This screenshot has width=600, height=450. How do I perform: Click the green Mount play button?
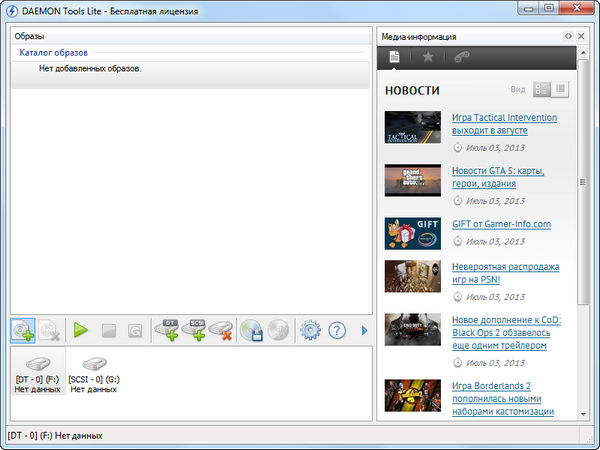(x=81, y=330)
